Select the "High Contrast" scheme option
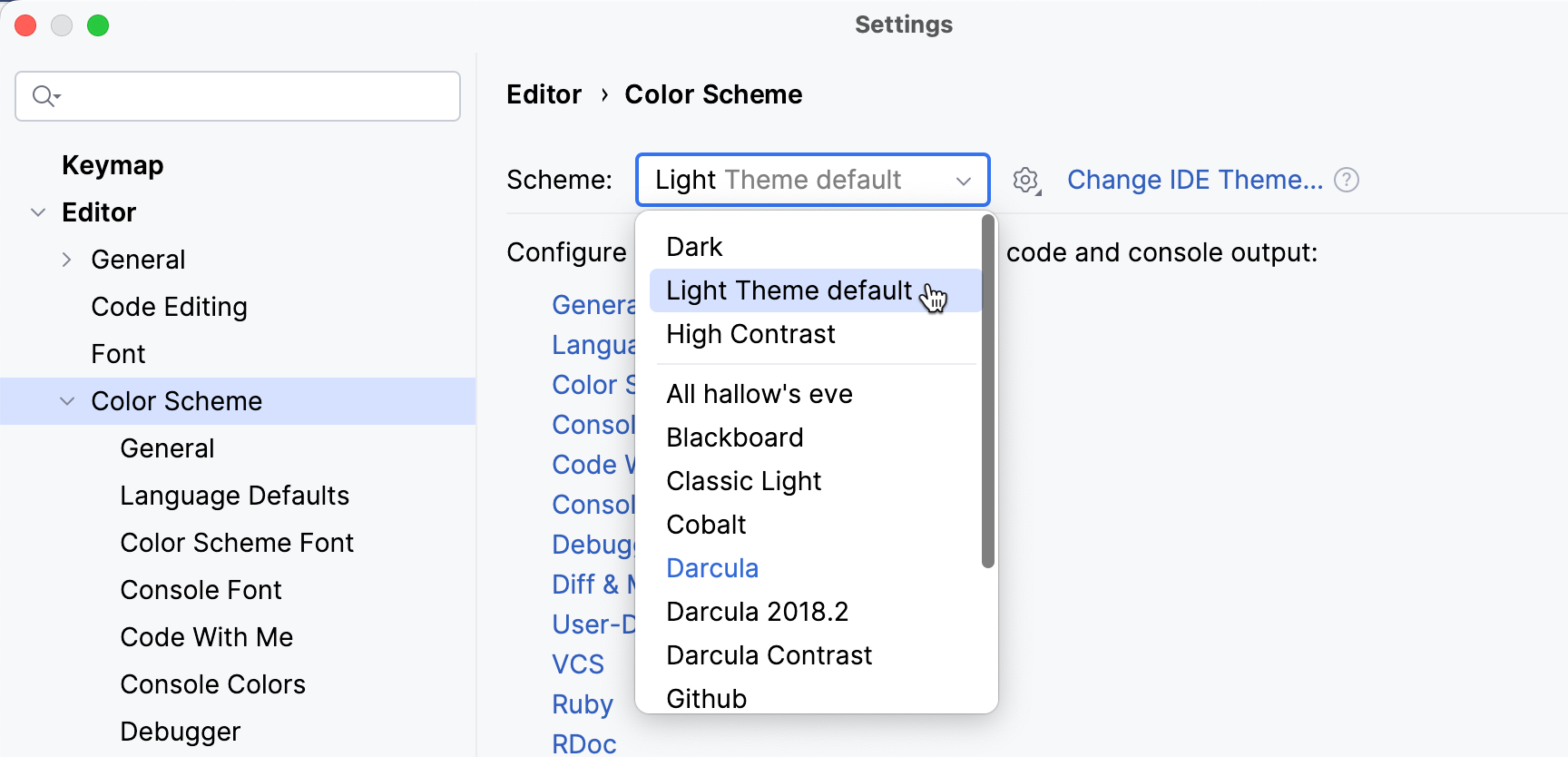Viewport: 1568px width, 757px height. 750,334
